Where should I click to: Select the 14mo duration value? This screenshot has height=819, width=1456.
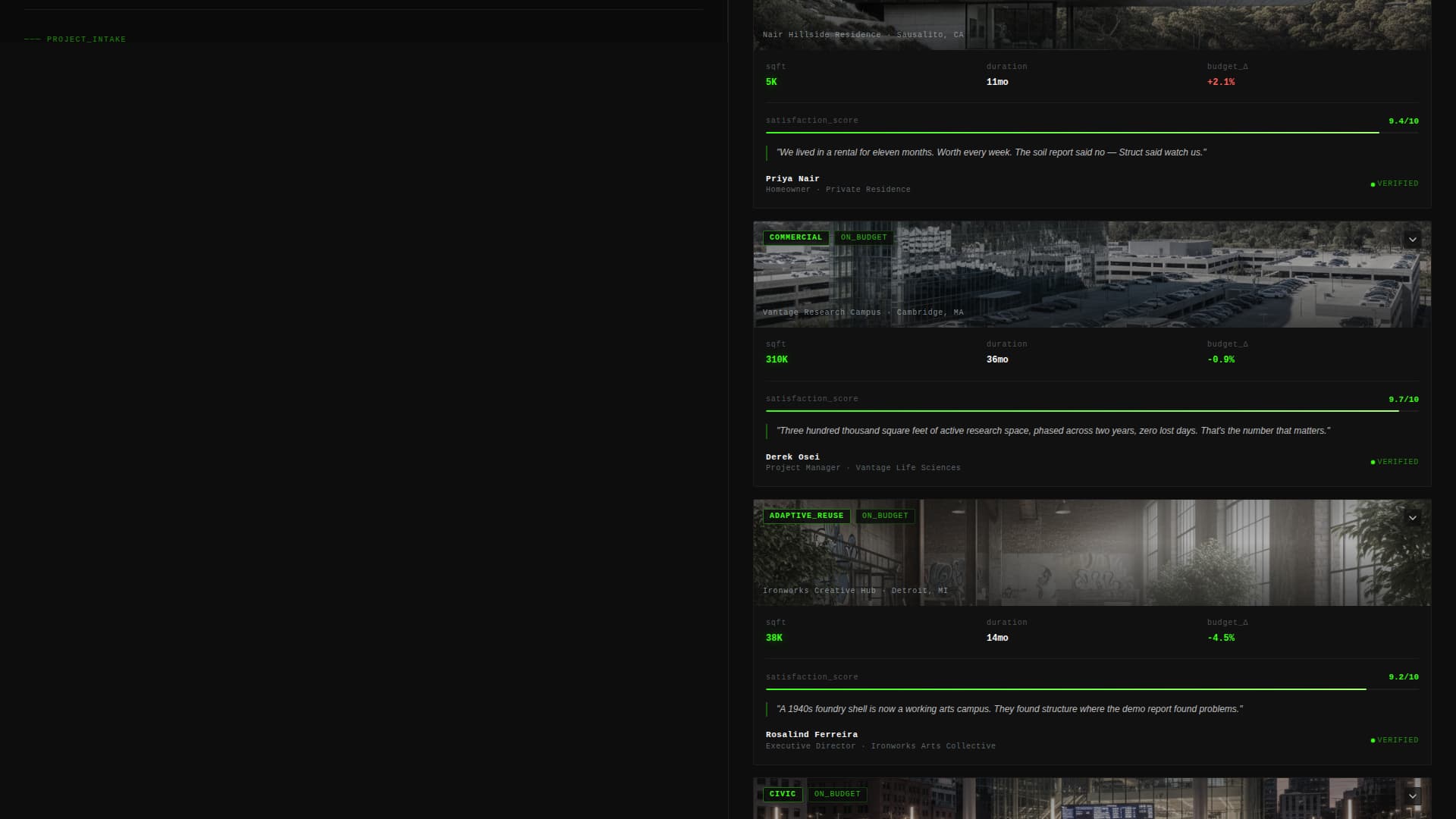997,638
